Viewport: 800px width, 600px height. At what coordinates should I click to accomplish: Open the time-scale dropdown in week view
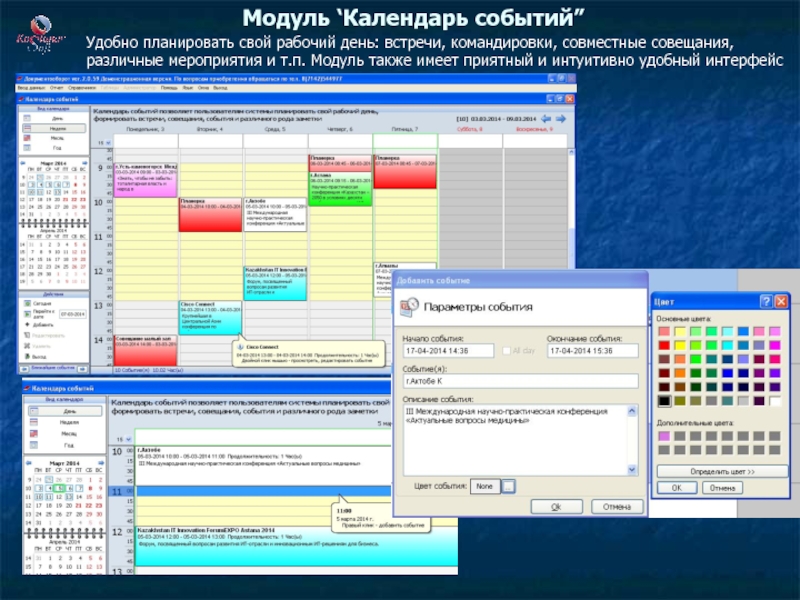pyautogui.click(x=103, y=142)
